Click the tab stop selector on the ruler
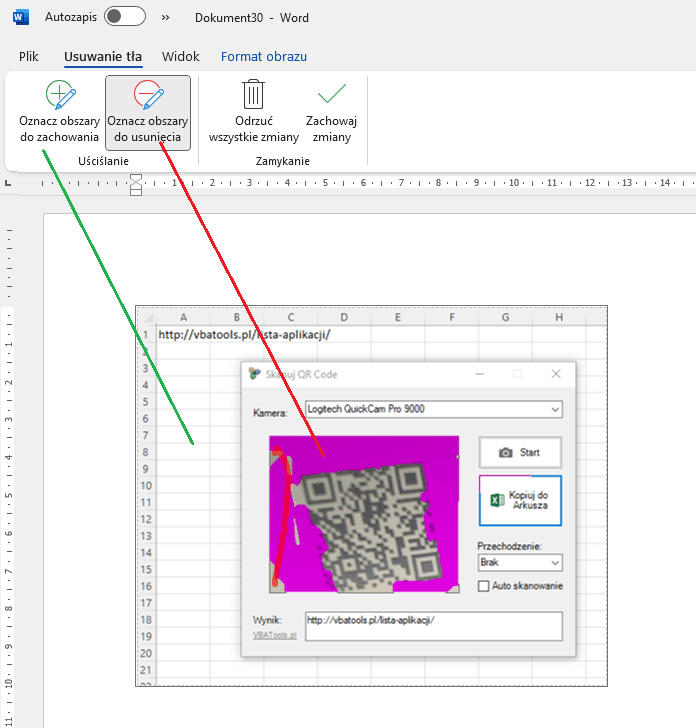This screenshot has width=696, height=728. 8,183
